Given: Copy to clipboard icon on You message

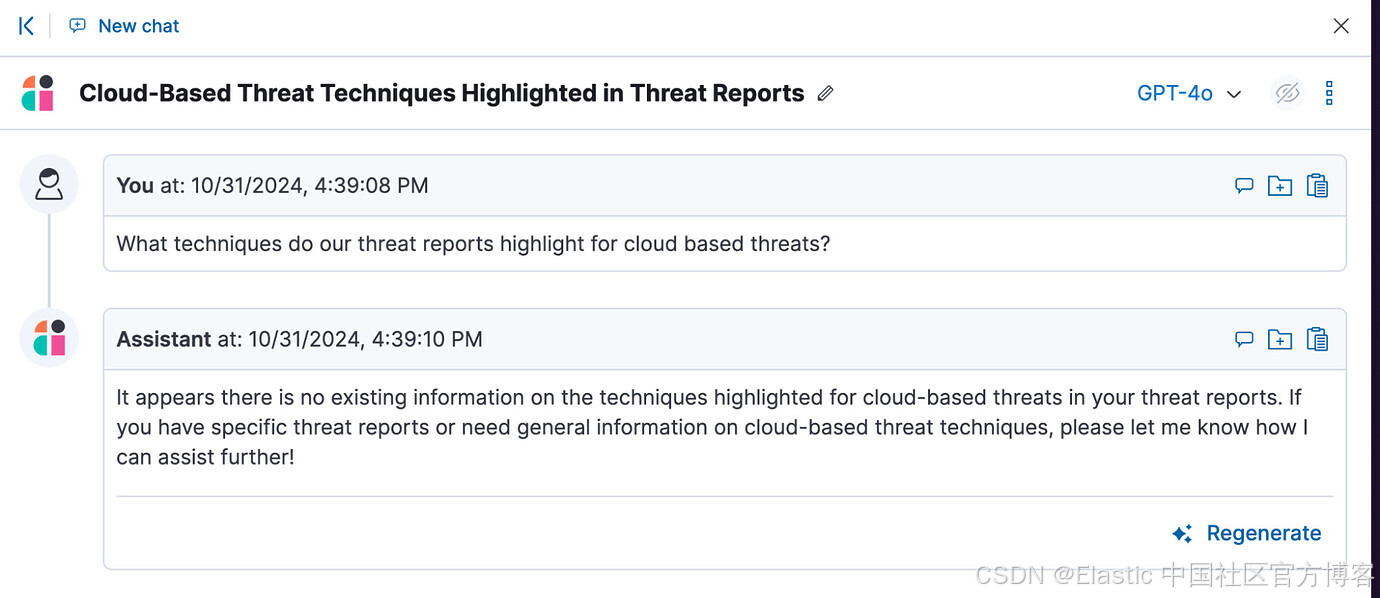Looking at the screenshot, I should [1318, 185].
